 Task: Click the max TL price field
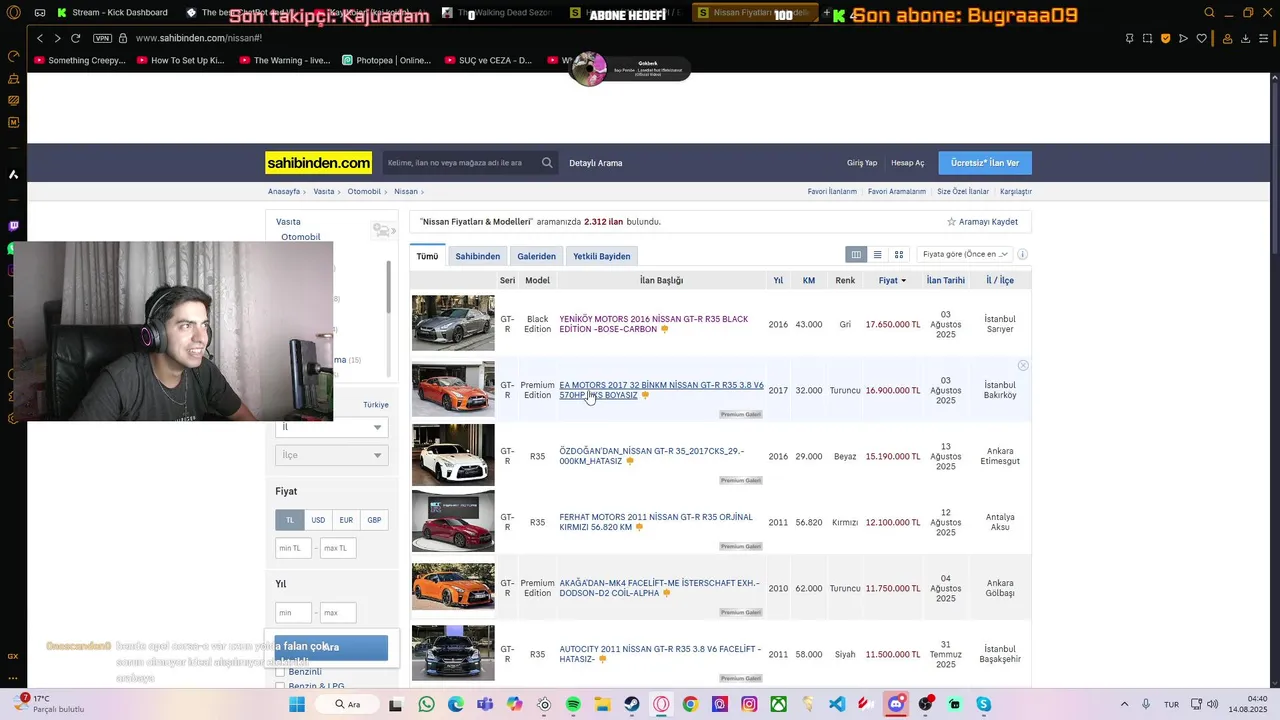(338, 548)
